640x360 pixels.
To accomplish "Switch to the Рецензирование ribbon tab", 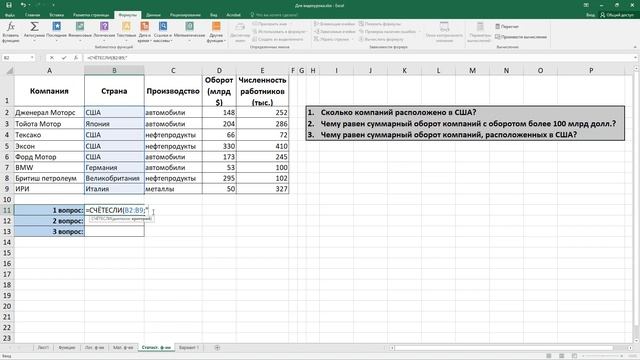I will (x=185, y=15).
